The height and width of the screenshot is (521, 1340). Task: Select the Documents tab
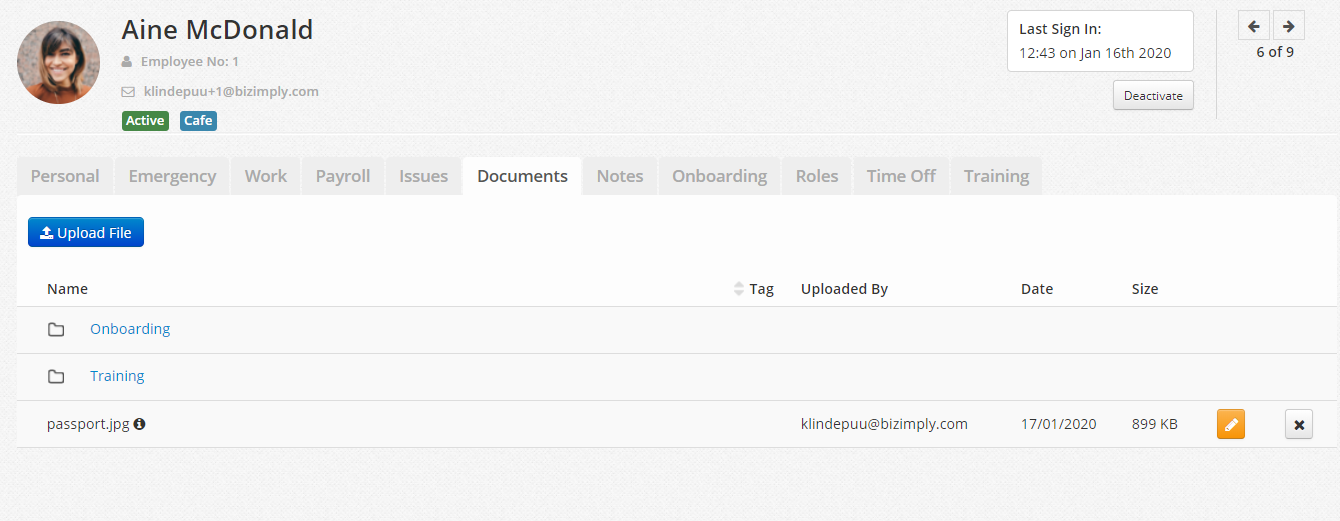(x=522, y=176)
